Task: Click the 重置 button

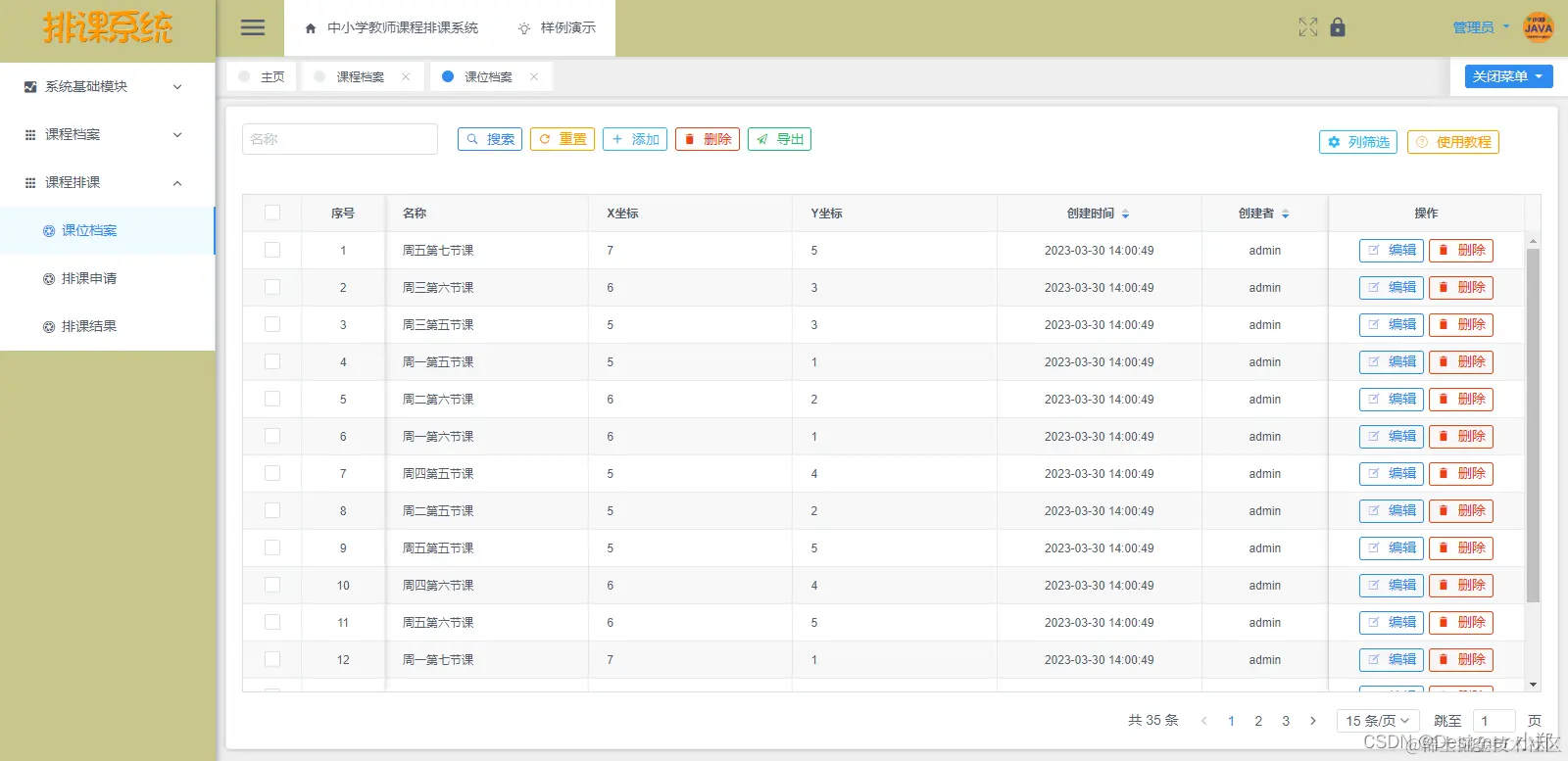Action: (x=563, y=139)
